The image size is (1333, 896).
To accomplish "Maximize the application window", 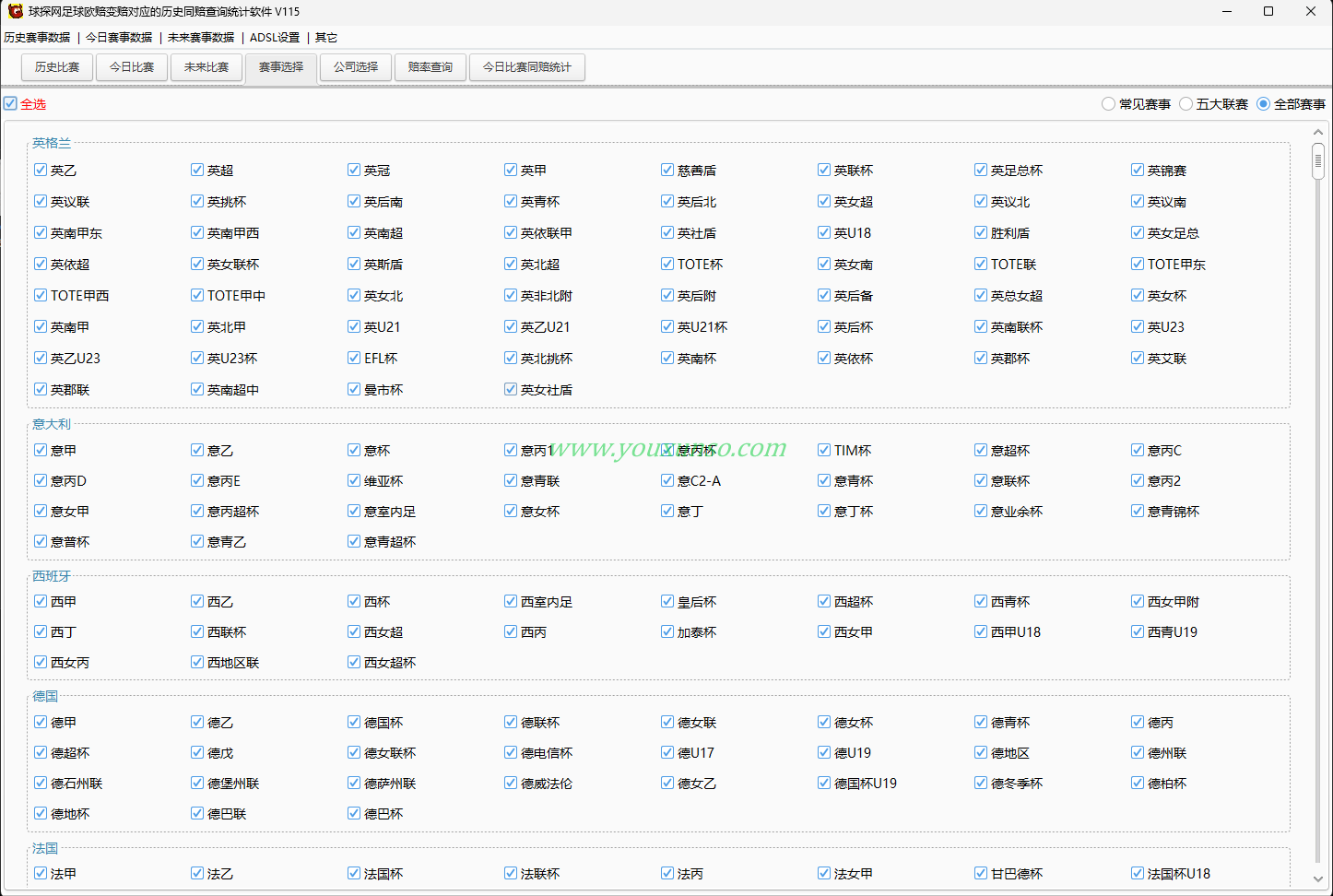I will (1268, 11).
